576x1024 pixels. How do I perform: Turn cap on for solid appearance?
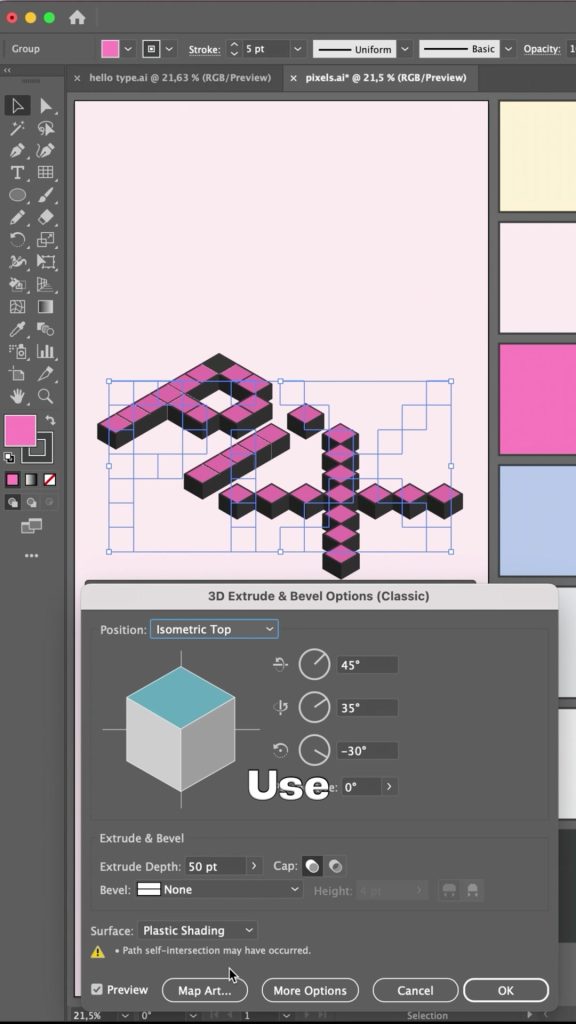tap(312, 867)
